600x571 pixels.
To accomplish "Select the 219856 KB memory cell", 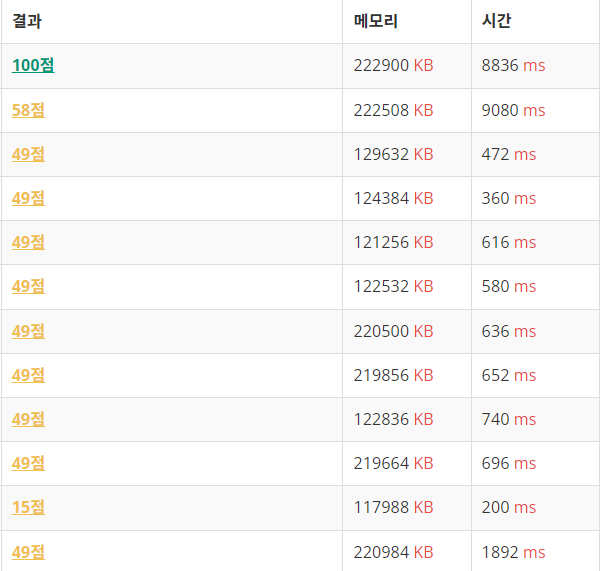I will click(x=407, y=375).
